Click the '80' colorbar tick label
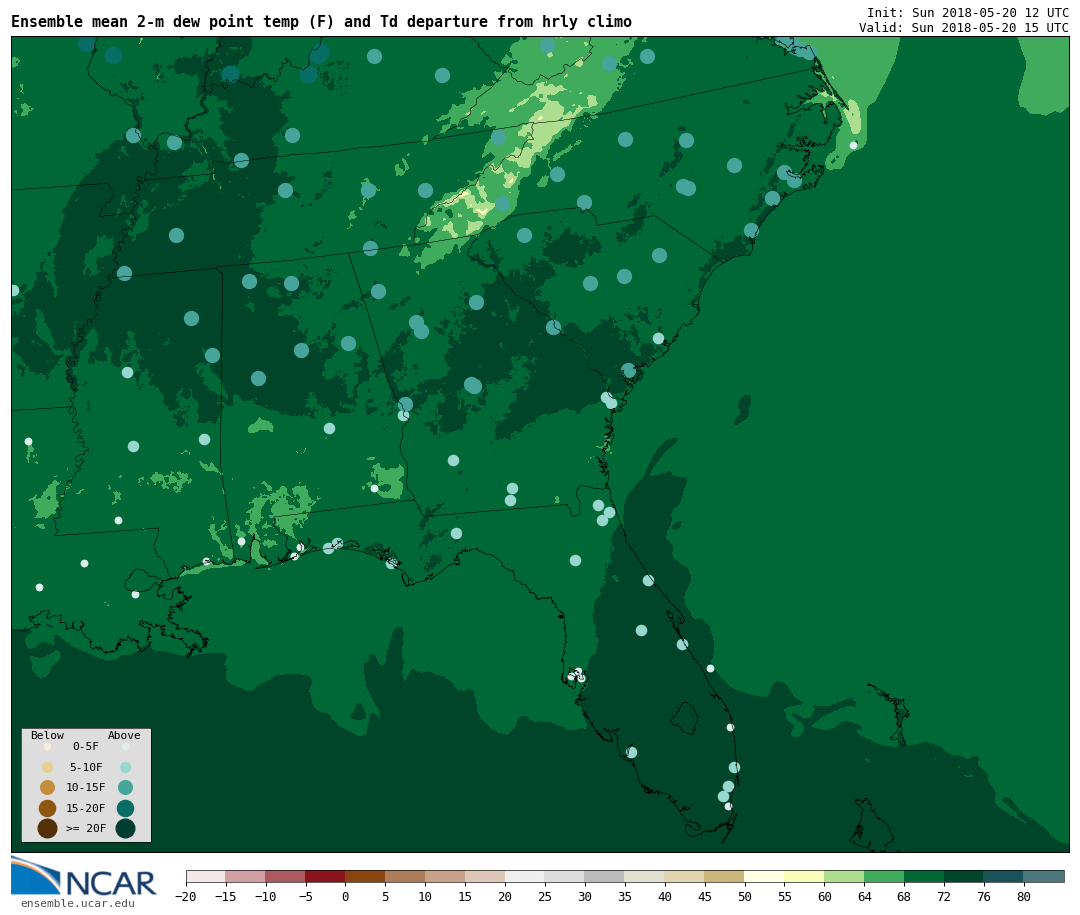Viewport: 1080px width, 915px height. coord(1024,896)
